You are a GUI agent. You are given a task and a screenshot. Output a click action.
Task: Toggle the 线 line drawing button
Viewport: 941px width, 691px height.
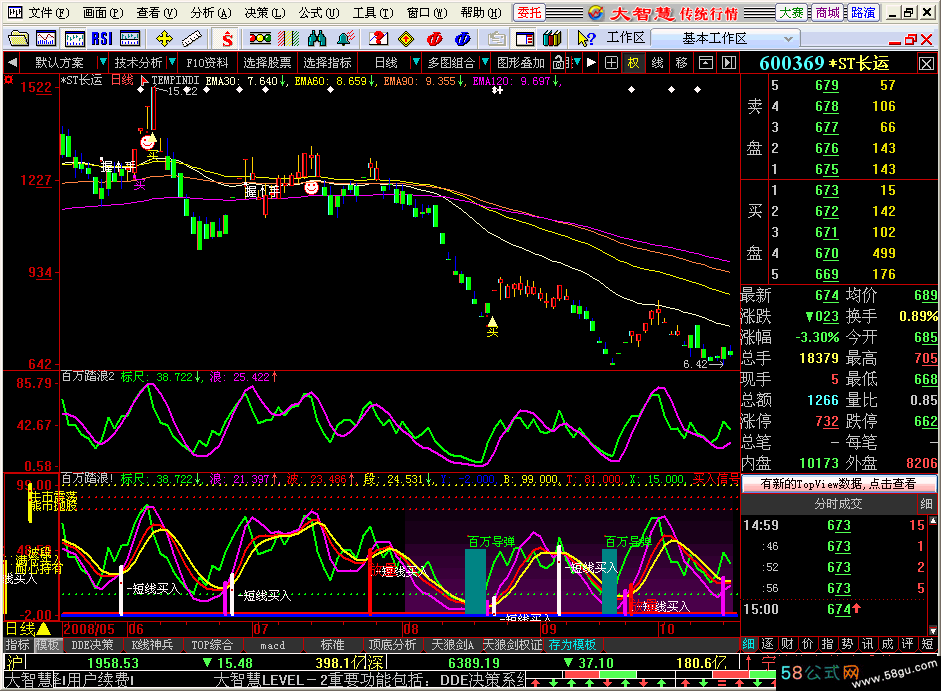tap(658, 62)
